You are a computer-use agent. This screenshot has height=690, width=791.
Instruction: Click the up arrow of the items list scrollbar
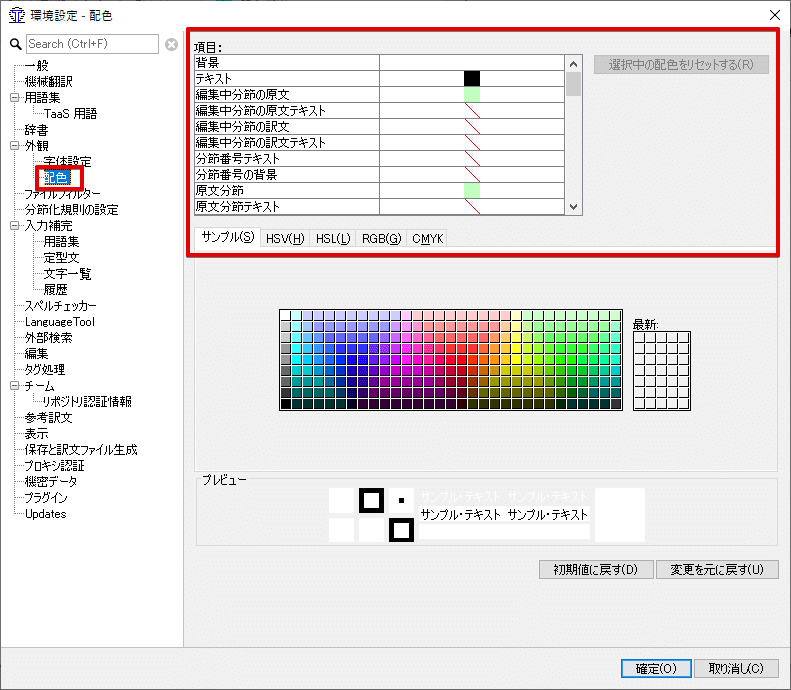(573, 64)
